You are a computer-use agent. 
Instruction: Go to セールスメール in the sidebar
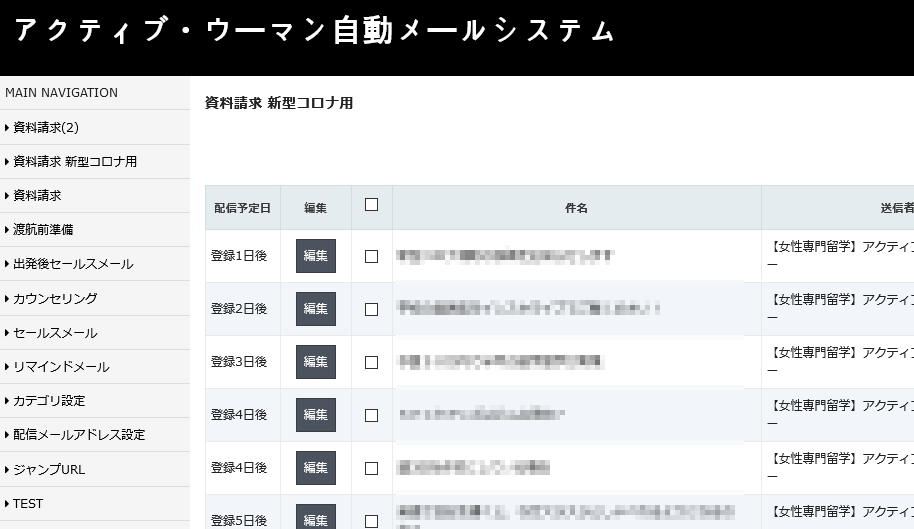coord(55,333)
